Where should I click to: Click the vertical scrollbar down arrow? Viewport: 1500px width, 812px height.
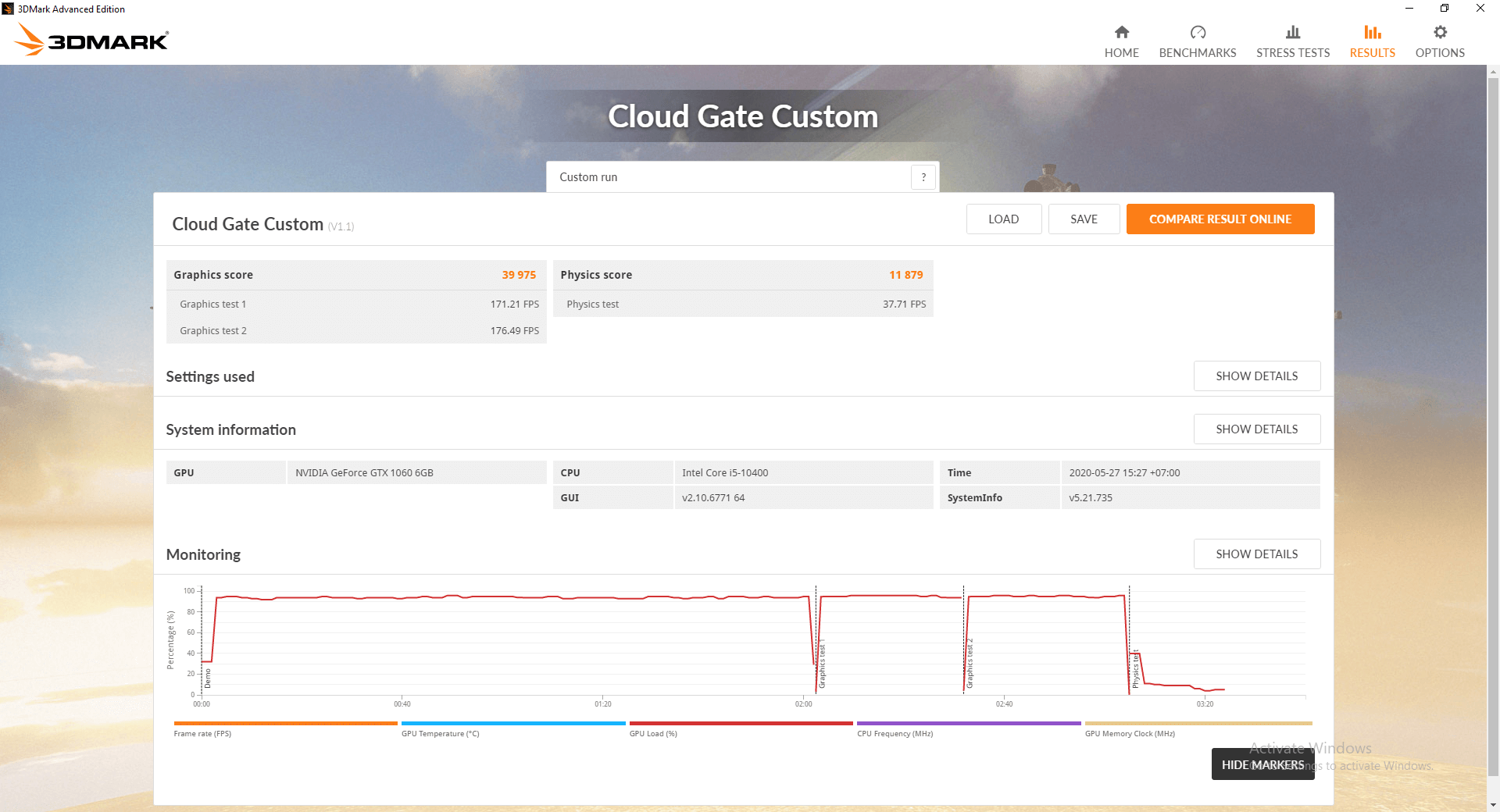click(1493, 805)
